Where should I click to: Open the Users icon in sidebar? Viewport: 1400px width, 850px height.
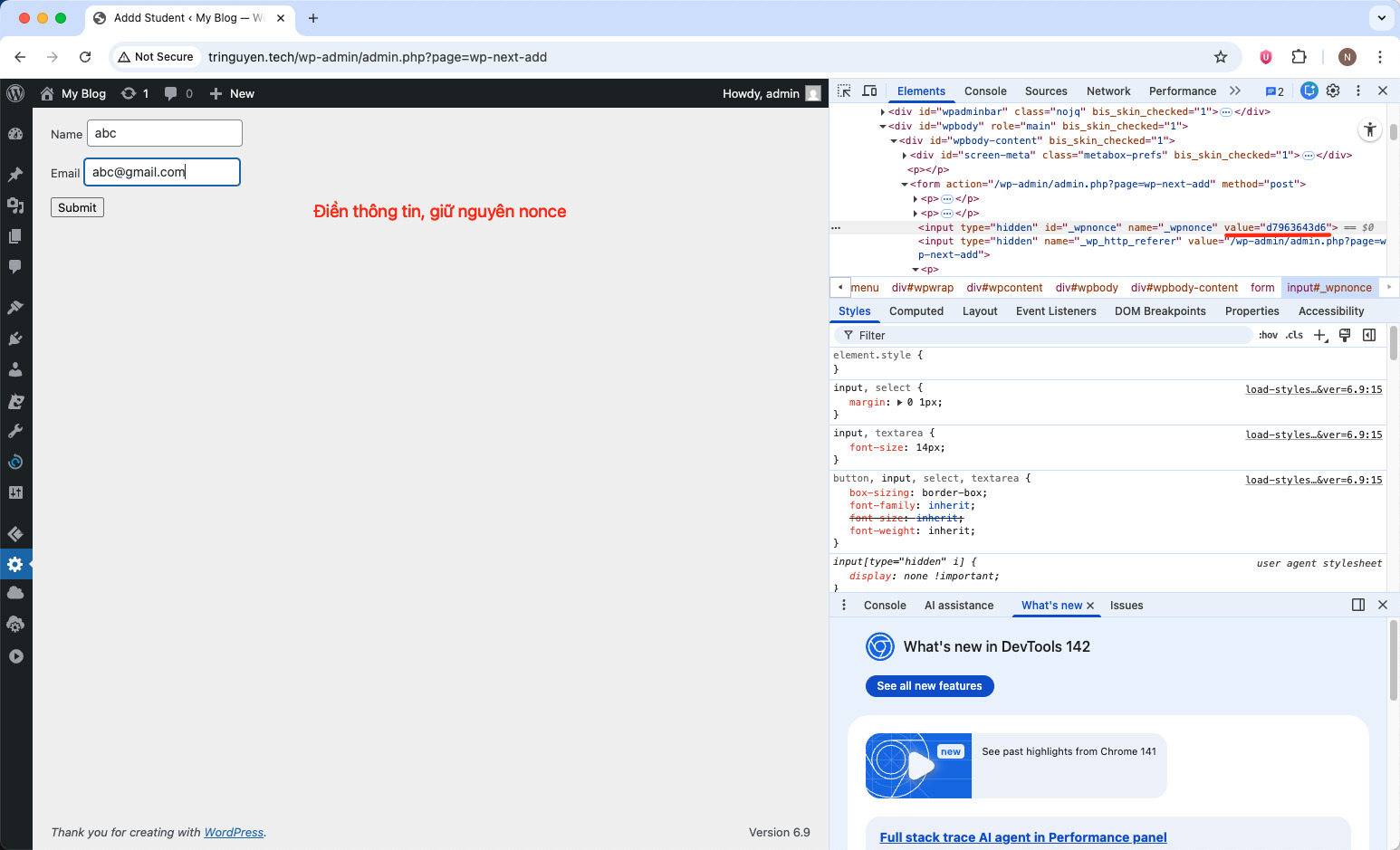(15, 369)
